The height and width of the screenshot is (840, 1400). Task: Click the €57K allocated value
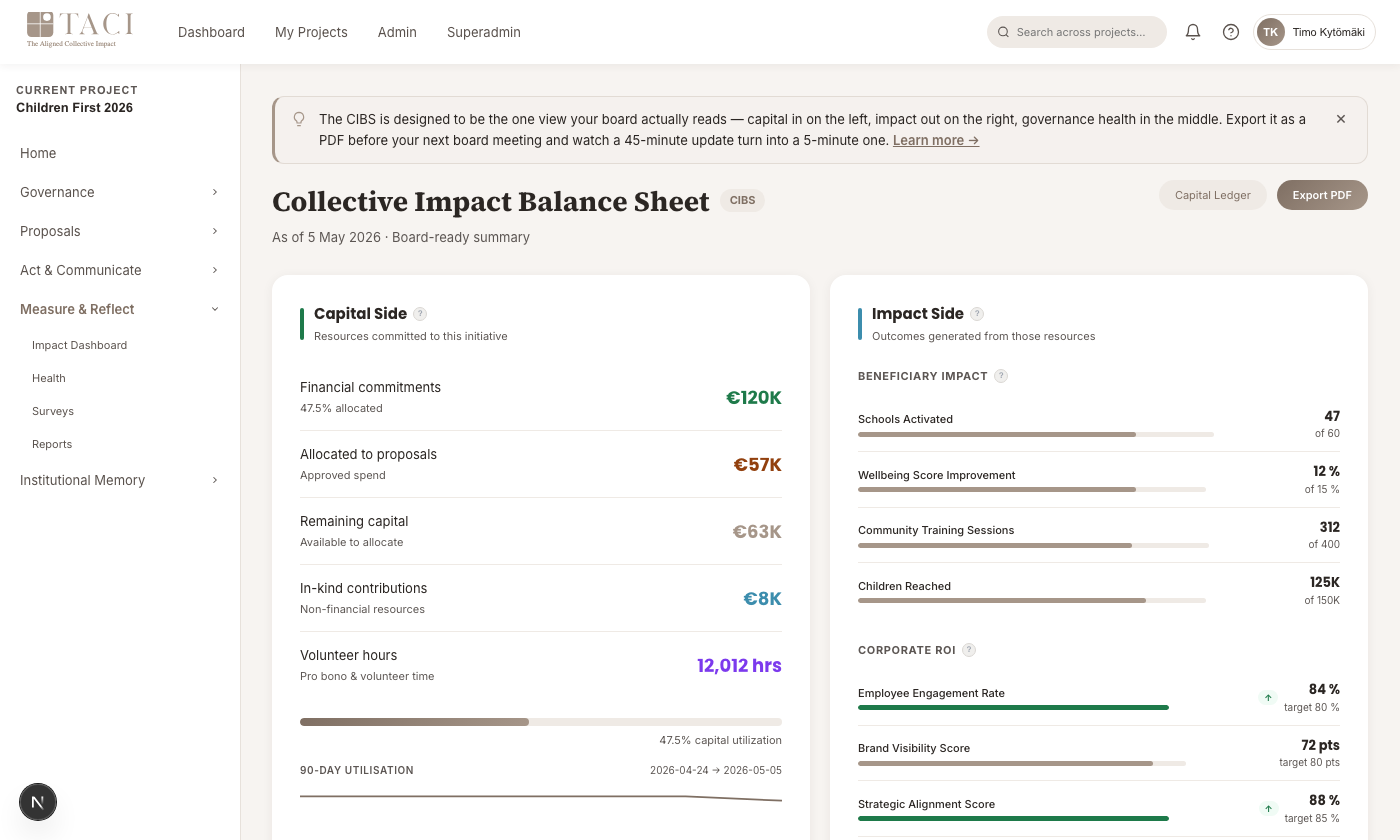coord(758,465)
